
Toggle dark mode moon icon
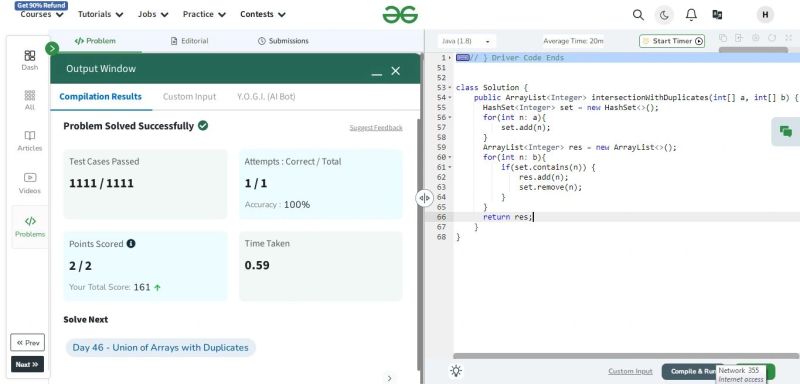[x=664, y=15]
